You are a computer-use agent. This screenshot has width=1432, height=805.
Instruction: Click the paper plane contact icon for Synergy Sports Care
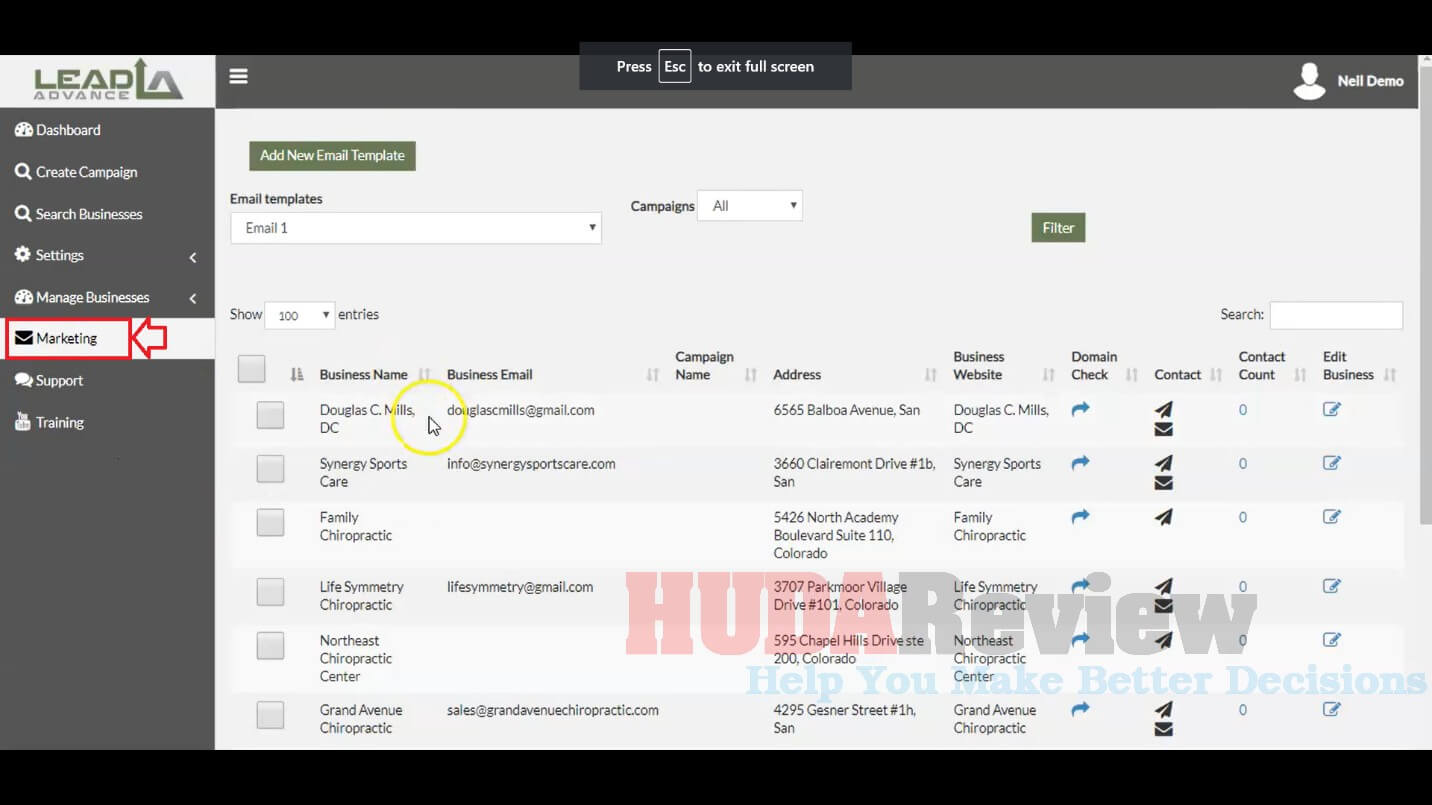tap(1163, 463)
